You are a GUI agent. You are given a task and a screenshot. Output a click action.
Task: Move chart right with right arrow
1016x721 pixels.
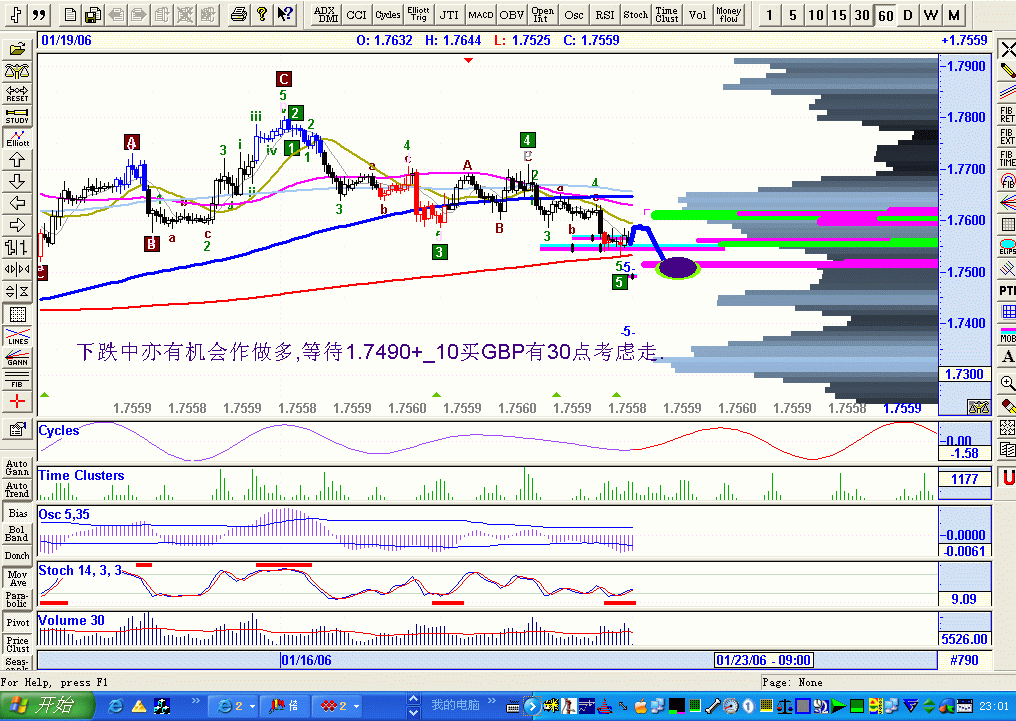click(17, 225)
